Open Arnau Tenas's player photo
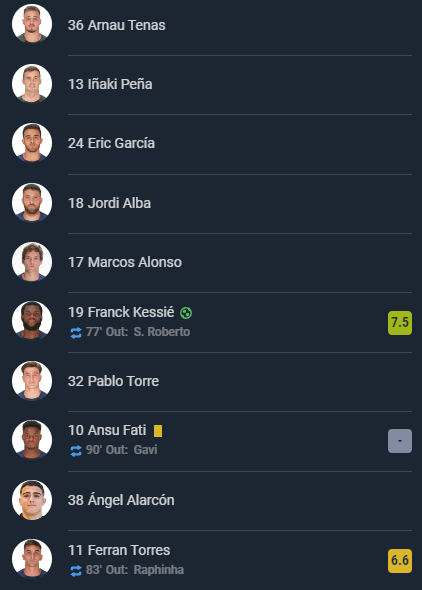Image resolution: width=422 pixels, height=590 pixels. tap(32, 24)
